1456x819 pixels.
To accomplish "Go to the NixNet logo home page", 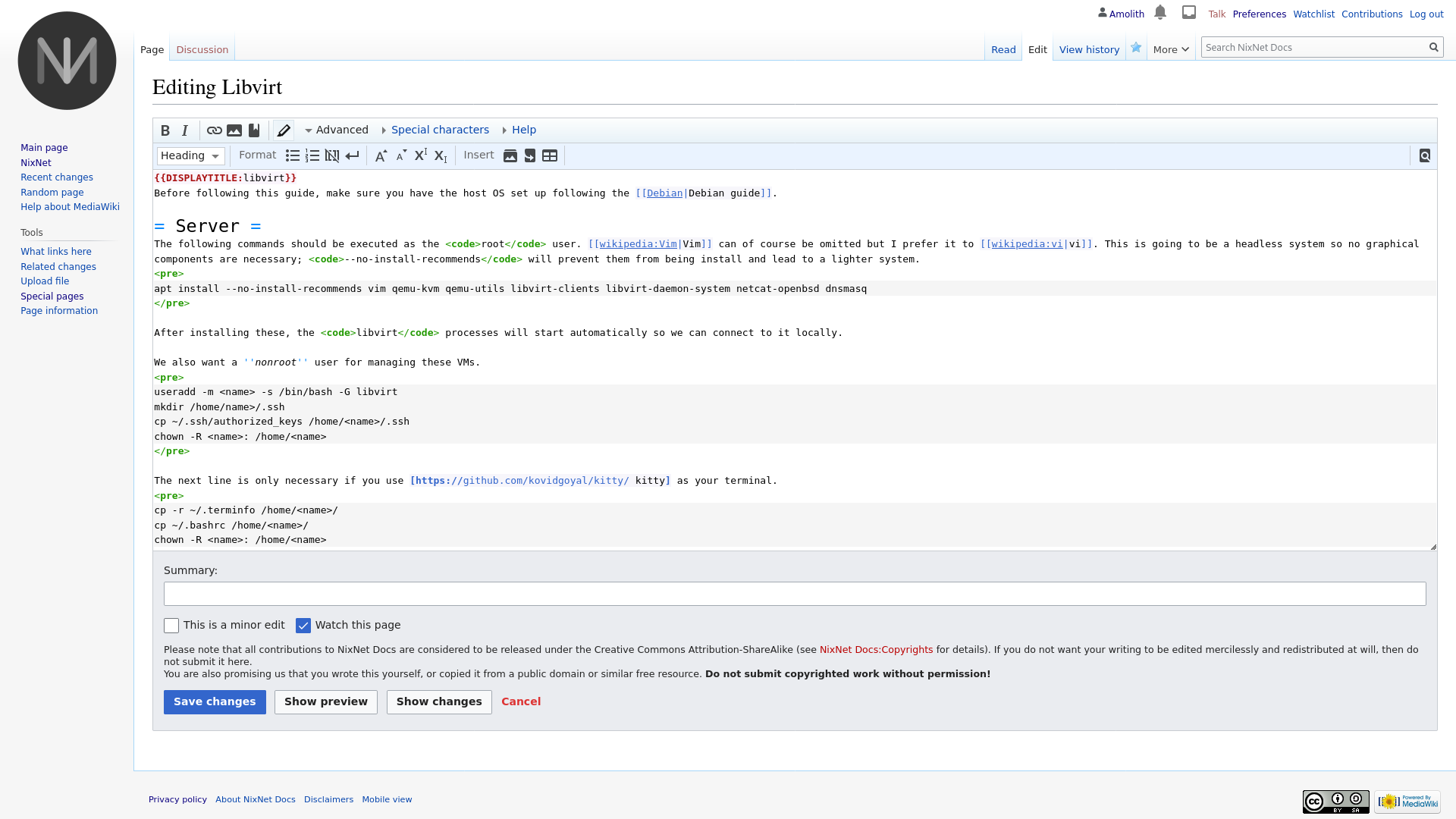I will [67, 61].
